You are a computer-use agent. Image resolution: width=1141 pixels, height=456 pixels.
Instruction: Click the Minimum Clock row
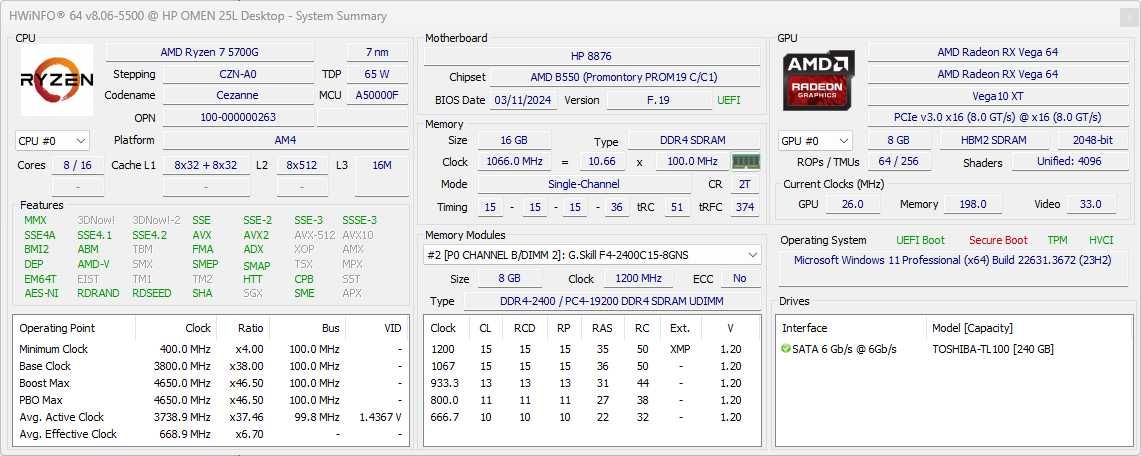210,349
